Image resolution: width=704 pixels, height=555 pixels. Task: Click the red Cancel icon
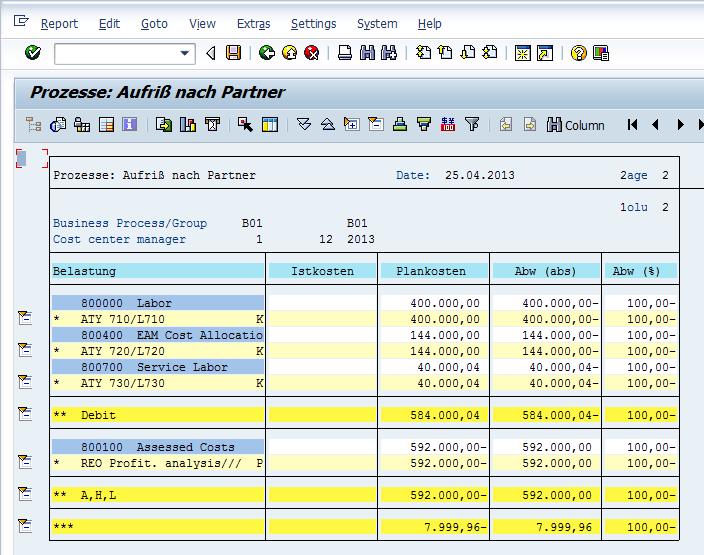pos(311,53)
